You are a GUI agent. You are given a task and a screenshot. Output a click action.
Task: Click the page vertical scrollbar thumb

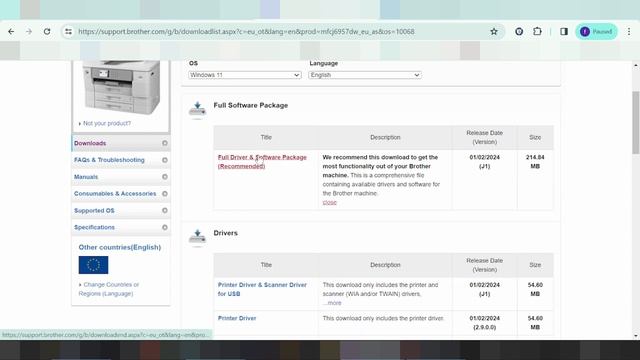click(x=636, y=122)
